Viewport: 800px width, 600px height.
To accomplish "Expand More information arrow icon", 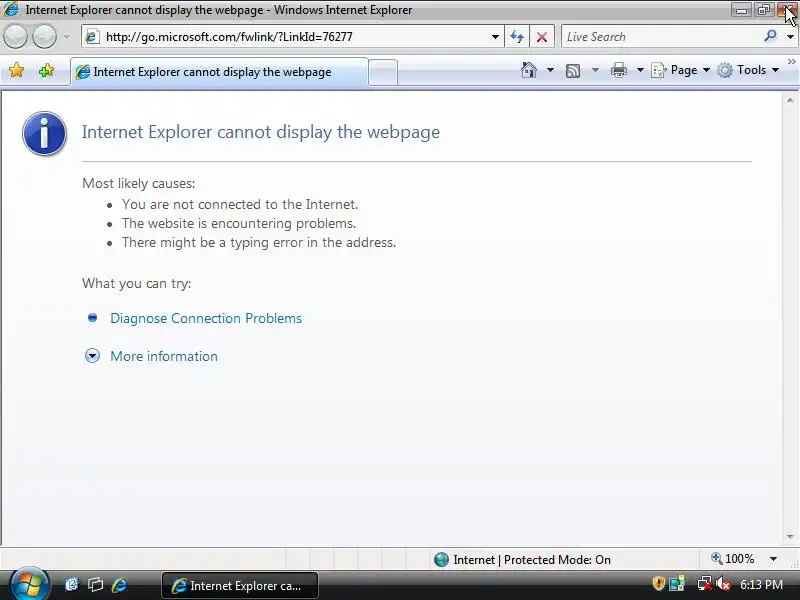I will click(92, 356).
